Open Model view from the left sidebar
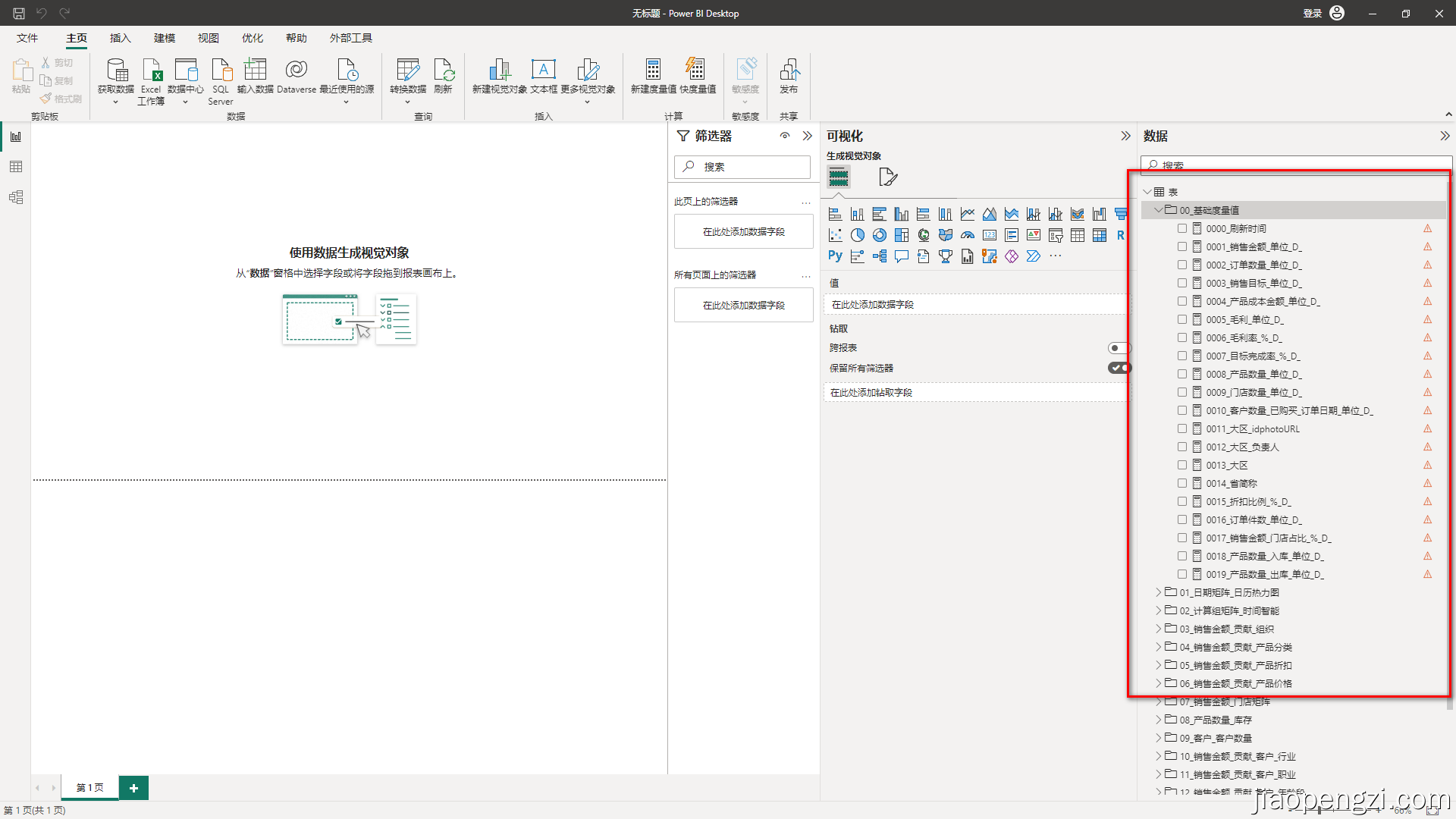 (15, 197)
